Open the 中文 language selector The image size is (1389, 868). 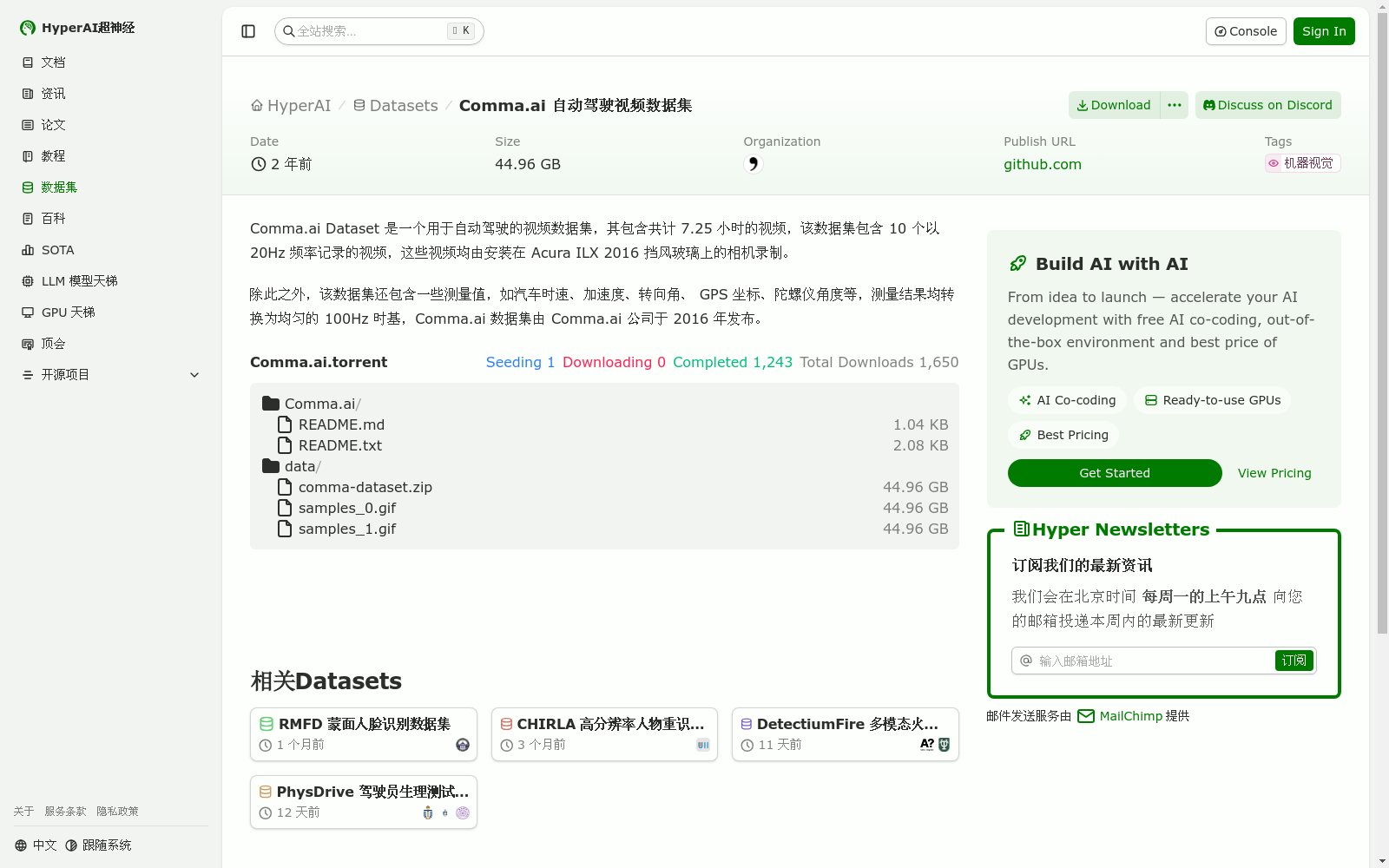pyautogui.click(x=36, y=845)
